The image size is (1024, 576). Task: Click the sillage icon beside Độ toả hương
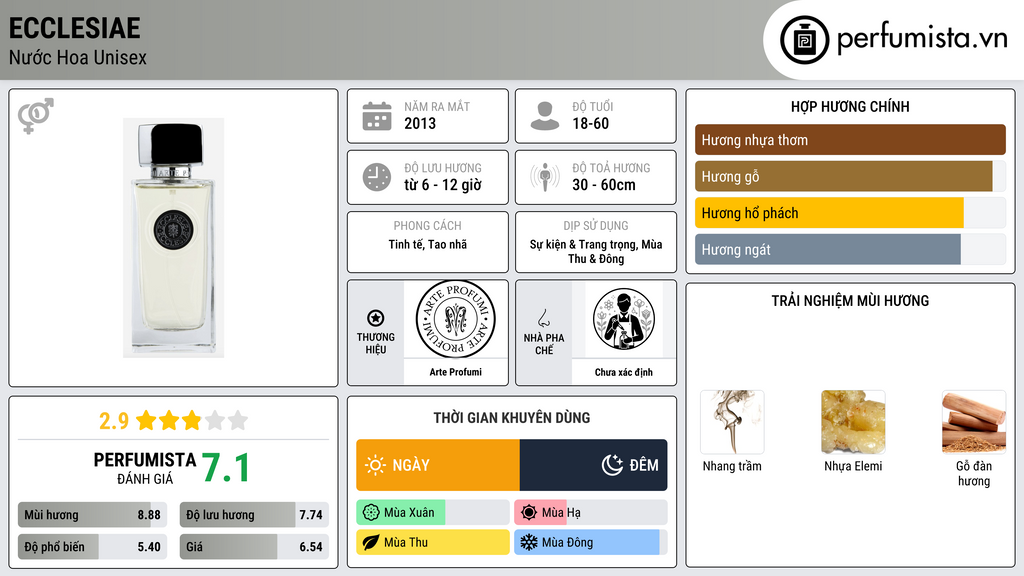[x=545, y=177]
